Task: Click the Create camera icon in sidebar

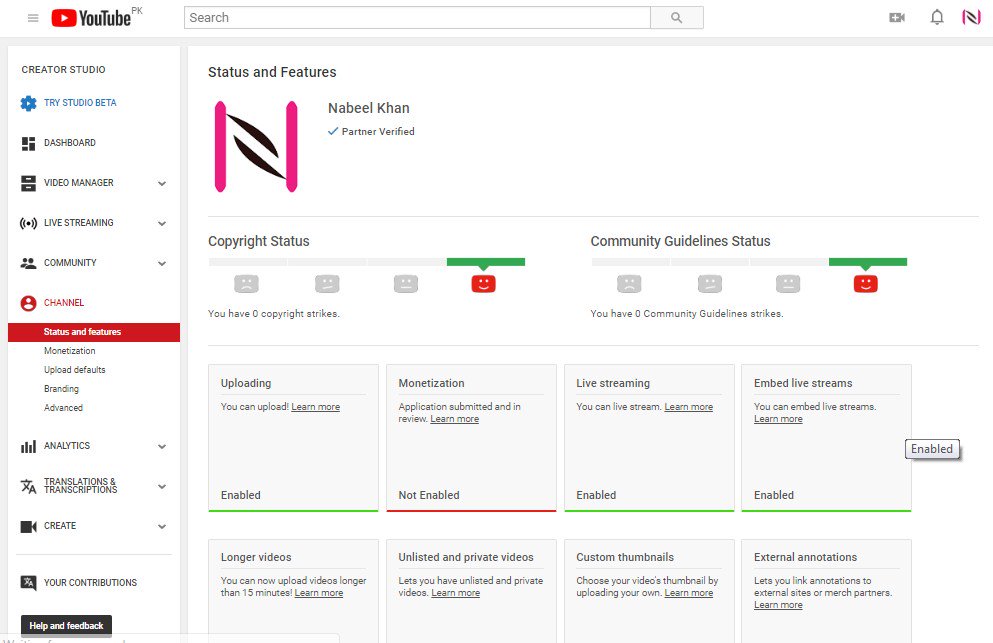Action: click(28, 526)
